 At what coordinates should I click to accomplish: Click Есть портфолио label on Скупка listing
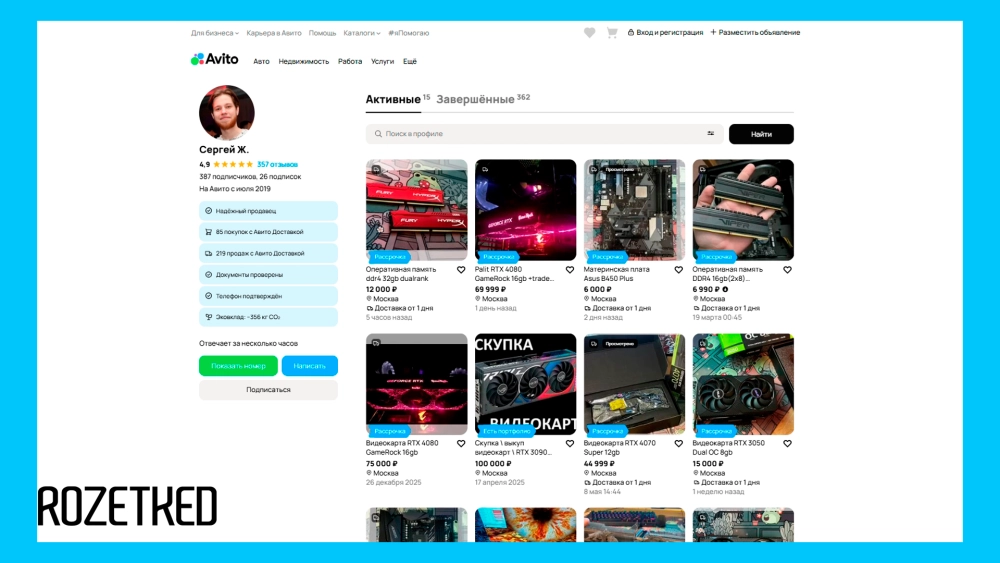click(507, 431)
